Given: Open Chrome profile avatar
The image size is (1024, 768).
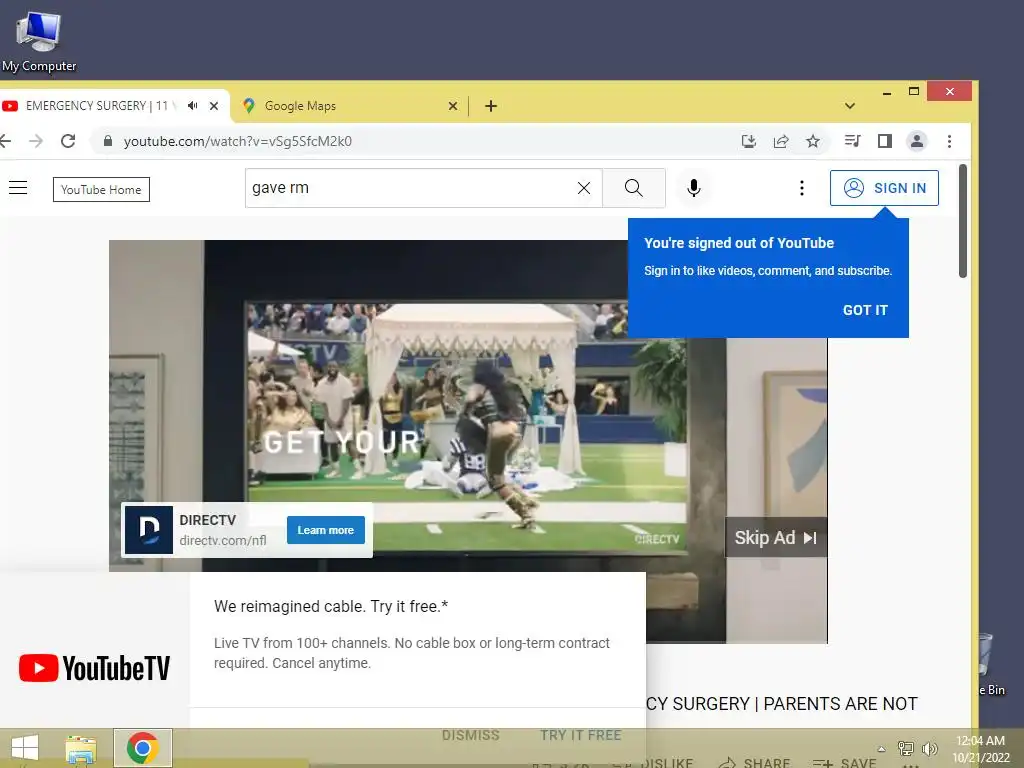Looking at the screenshot, I should point(917,141).
